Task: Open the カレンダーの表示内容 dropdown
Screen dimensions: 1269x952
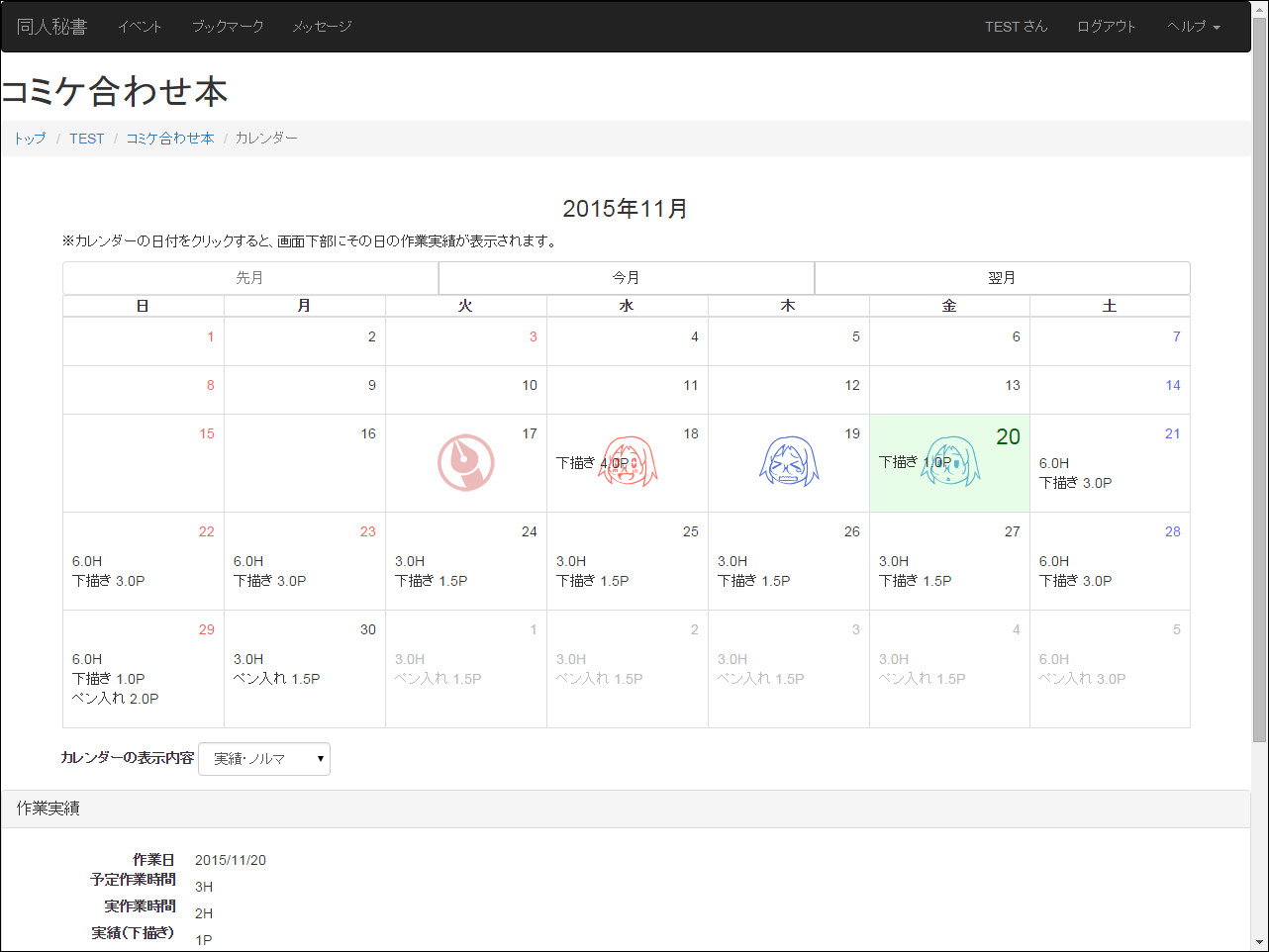Action: tap(264, 759)
